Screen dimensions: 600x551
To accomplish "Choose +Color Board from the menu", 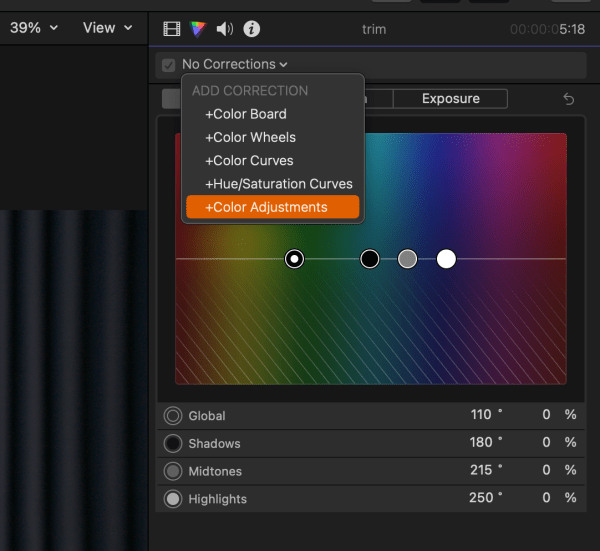I will point(245,114).
